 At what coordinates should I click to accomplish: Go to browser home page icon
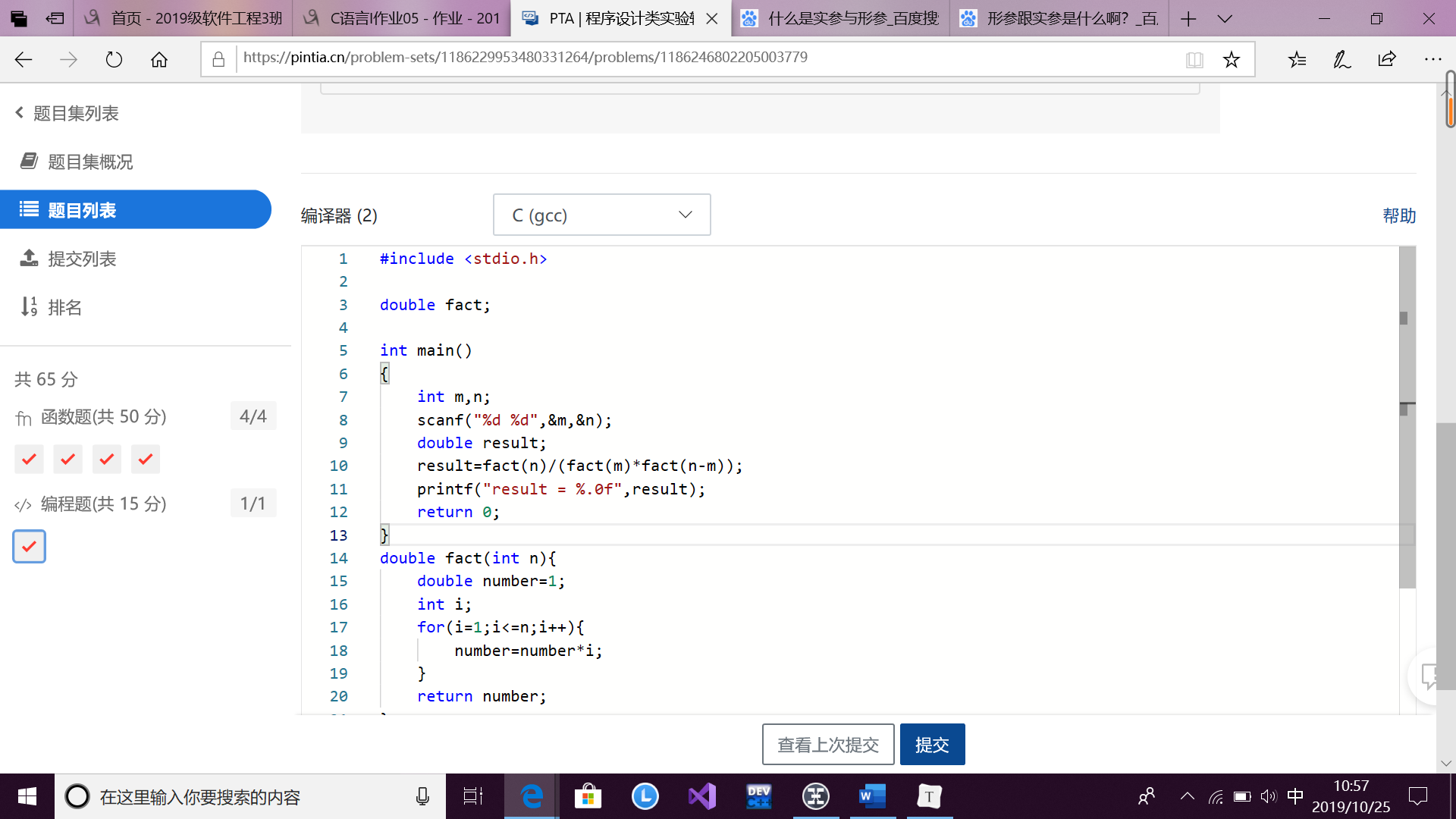(x=159, y=59)
